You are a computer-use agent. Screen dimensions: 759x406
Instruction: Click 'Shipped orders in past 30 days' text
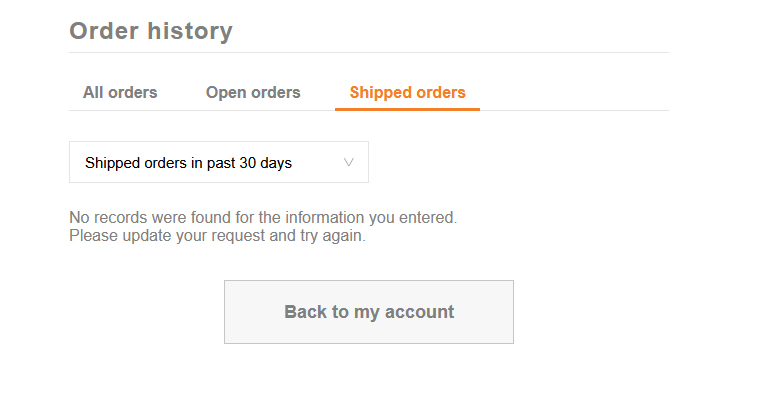coord(188,163)
